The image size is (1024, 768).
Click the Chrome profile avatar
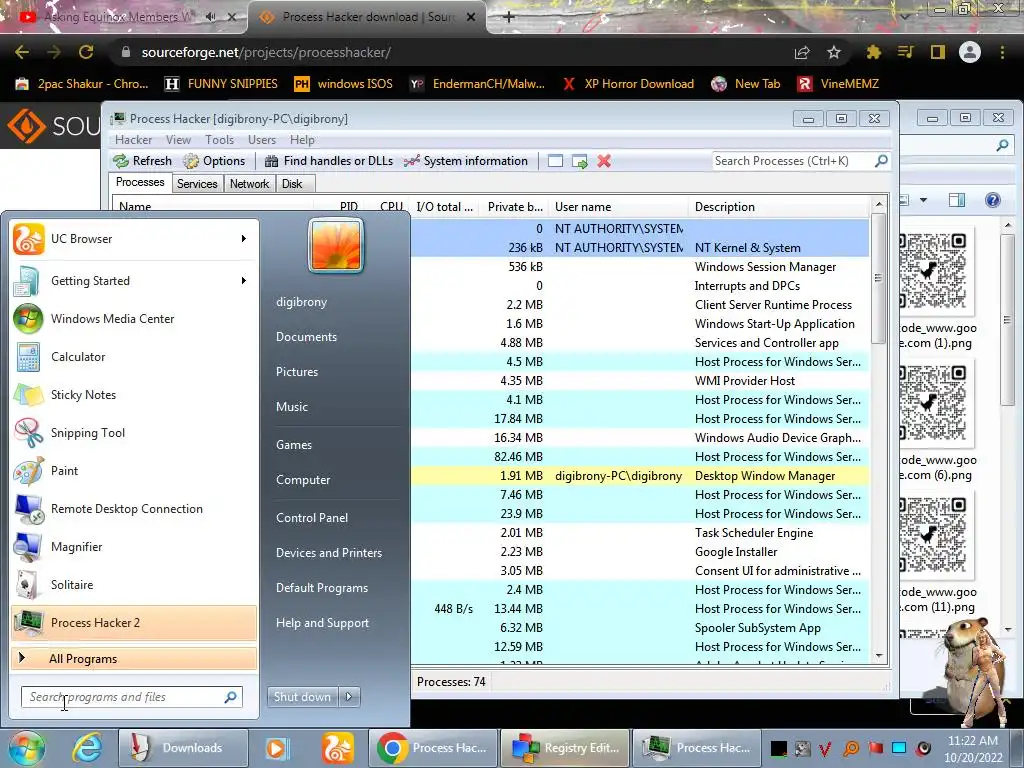(970, 52)
